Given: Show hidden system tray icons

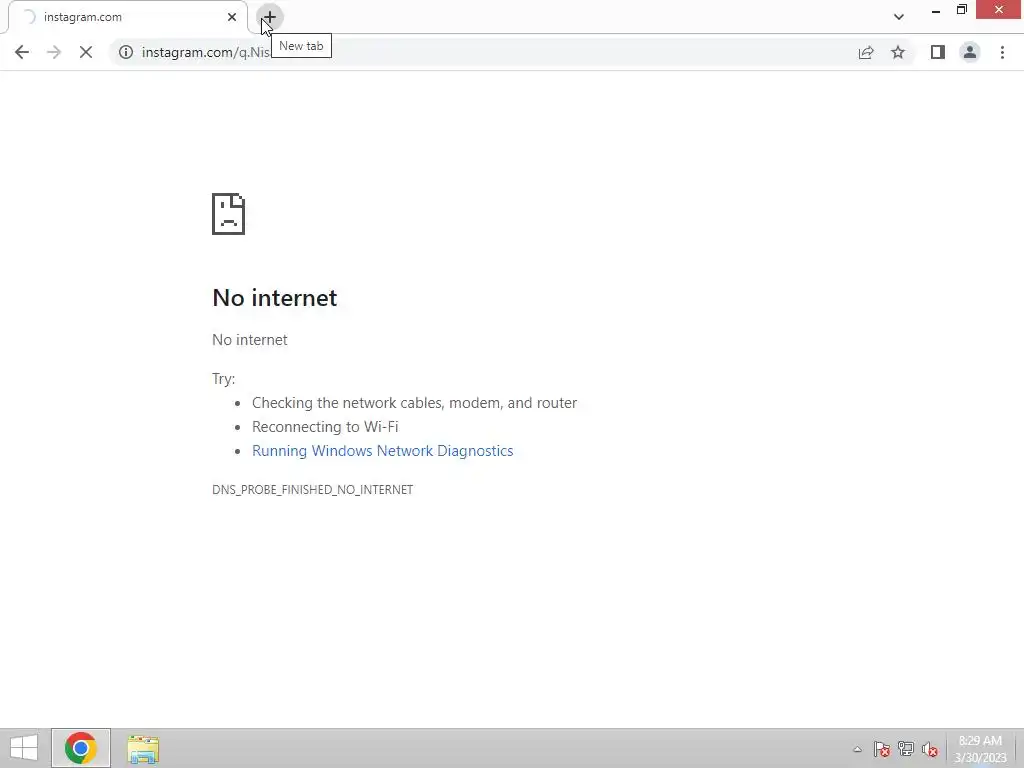Looking at the screenshot, I should pos(857,749).
